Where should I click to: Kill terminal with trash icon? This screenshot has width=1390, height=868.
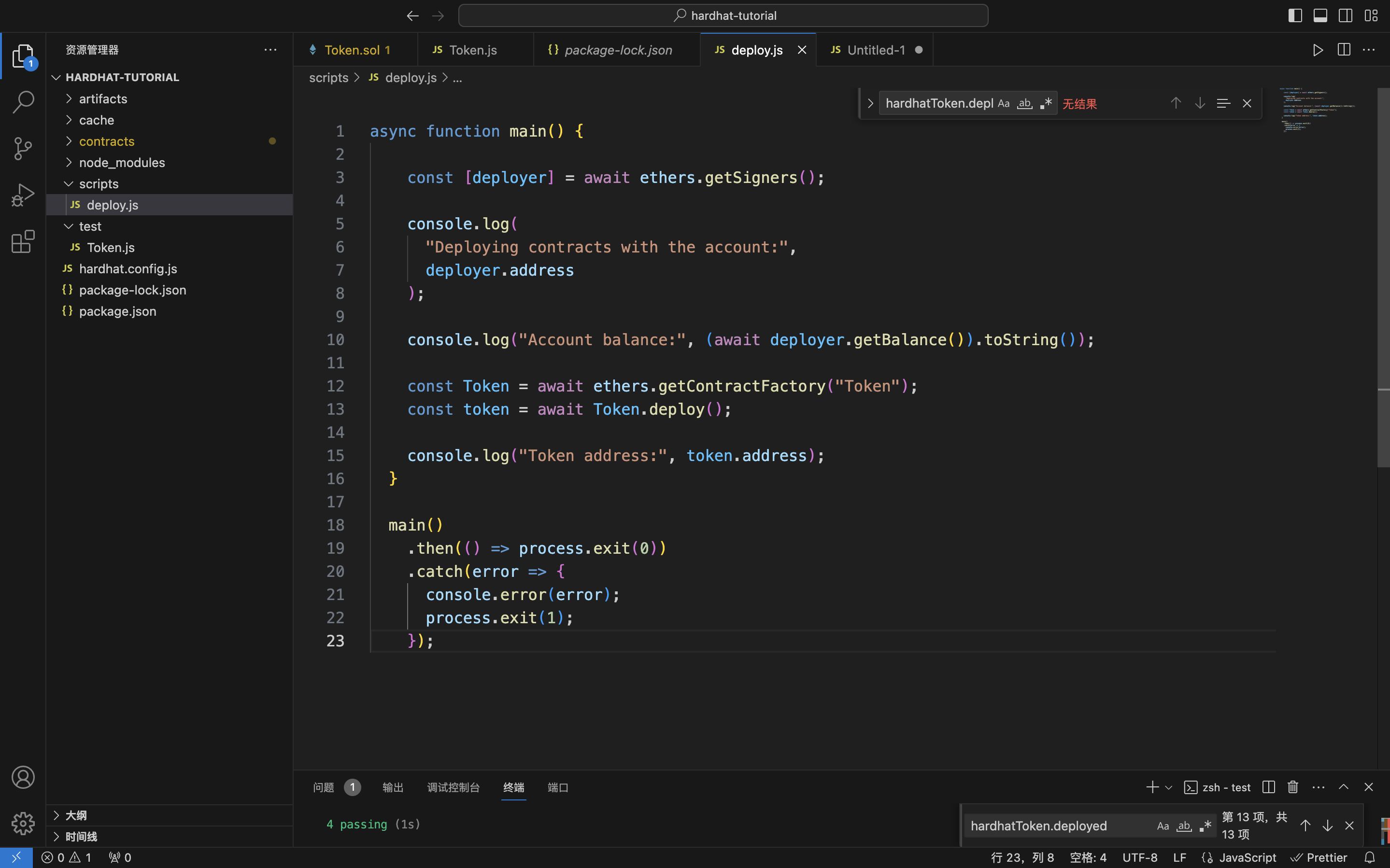point(1293,787)
